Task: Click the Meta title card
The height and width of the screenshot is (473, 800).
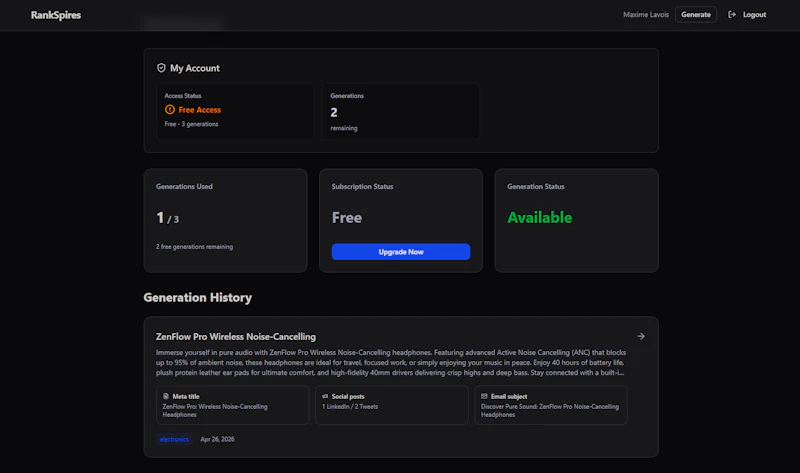Action: (233, 405)
